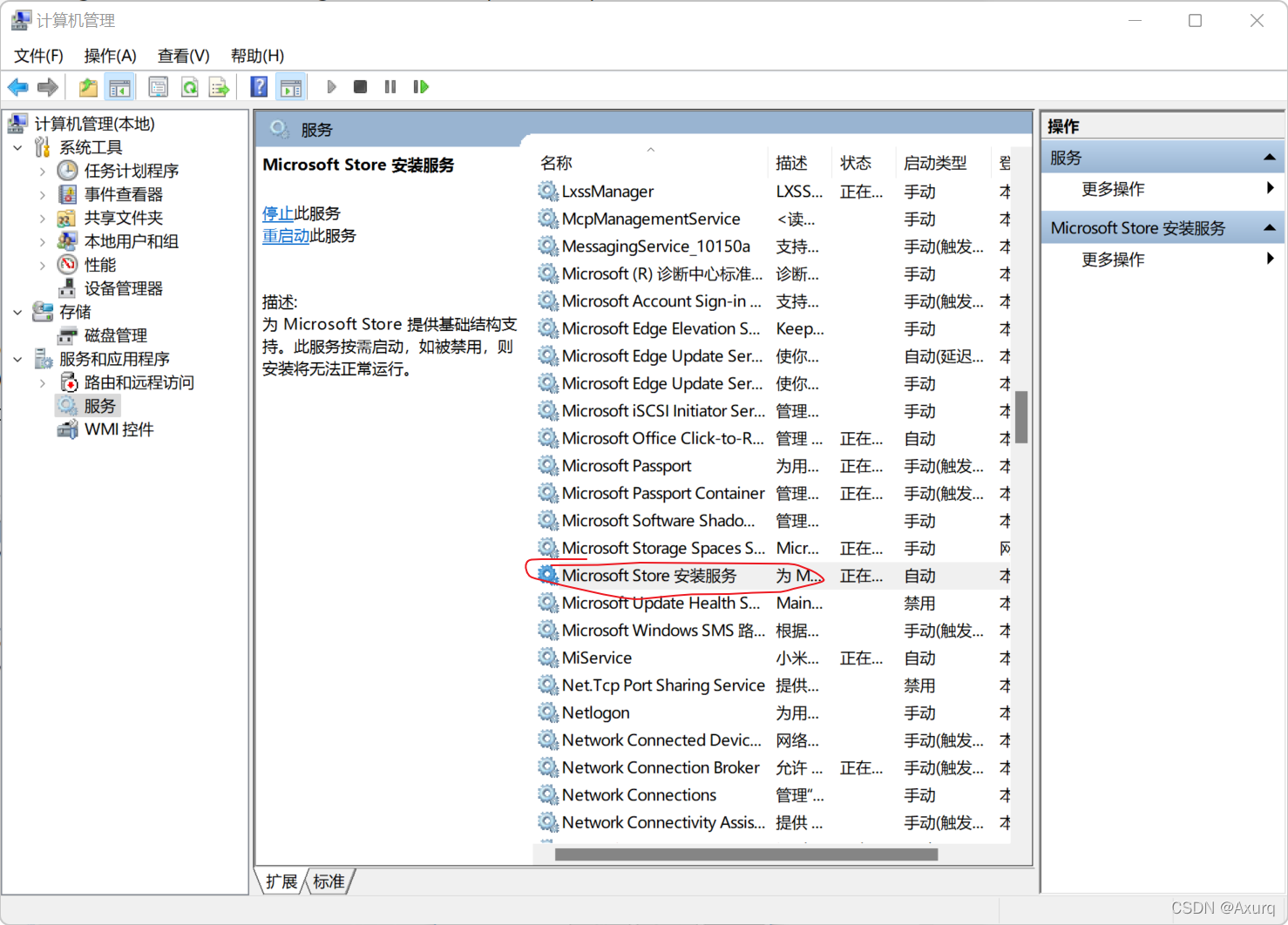Image resolution: width=1288 pixels, height=925 pixels.
Task: Click the gear icon of Netlogon row
Action: point(547,712)
